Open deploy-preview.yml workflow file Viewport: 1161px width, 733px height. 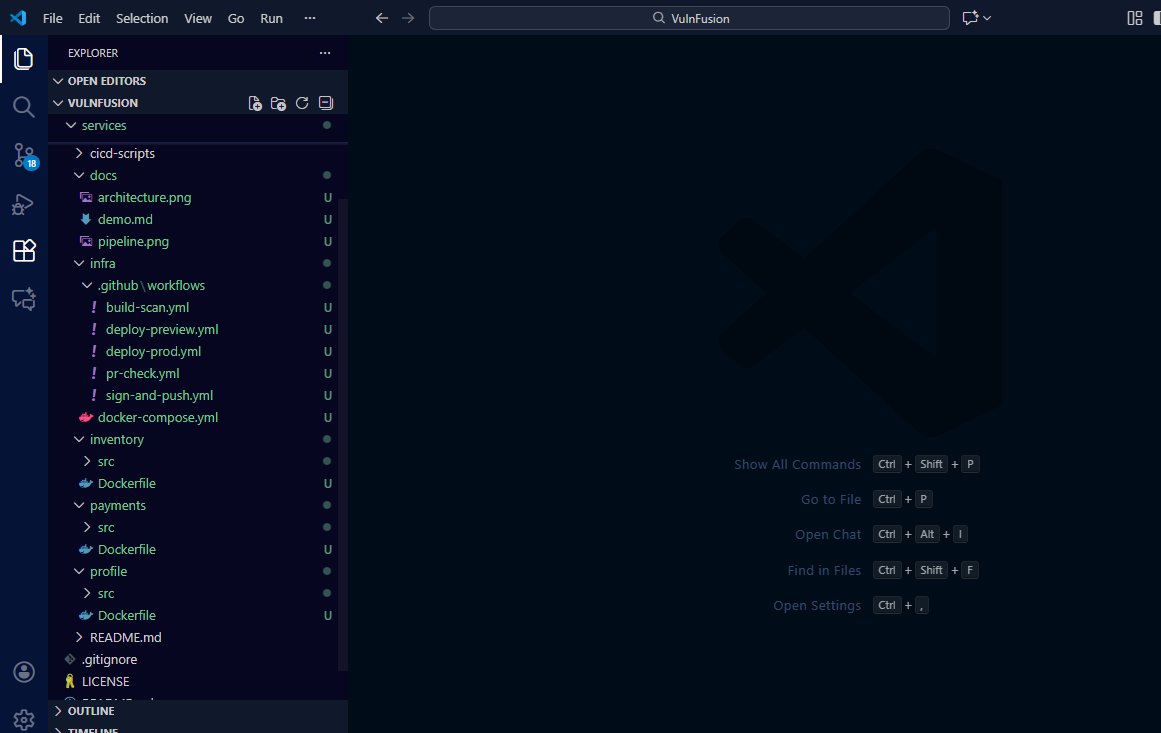[x=198, y=329]
